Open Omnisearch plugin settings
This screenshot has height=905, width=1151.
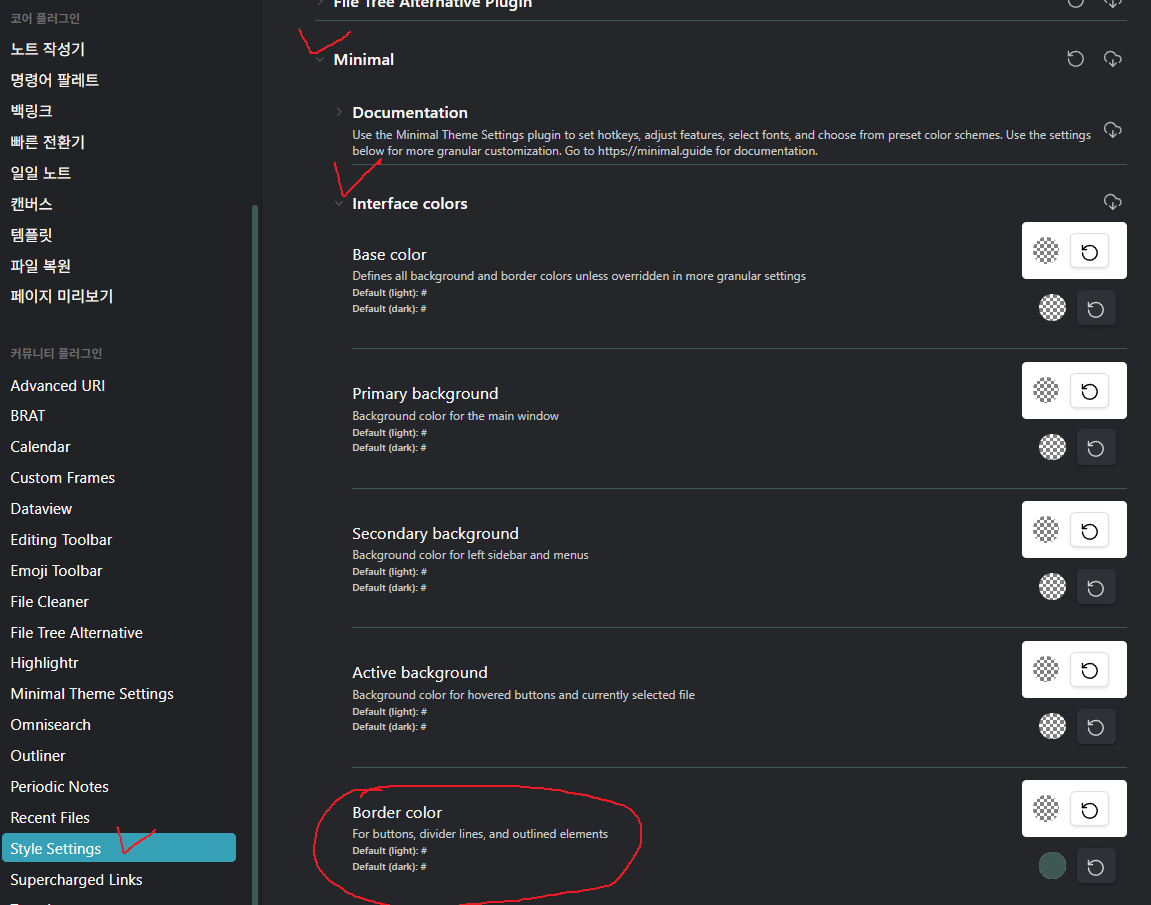[51, 724]
